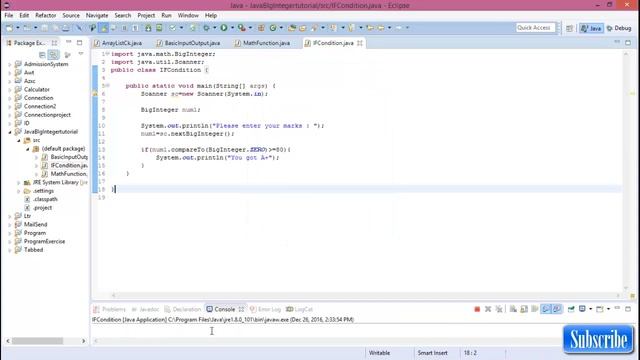Click Open Console icon in console toolbar
The image size is (640, 360).
600,309
